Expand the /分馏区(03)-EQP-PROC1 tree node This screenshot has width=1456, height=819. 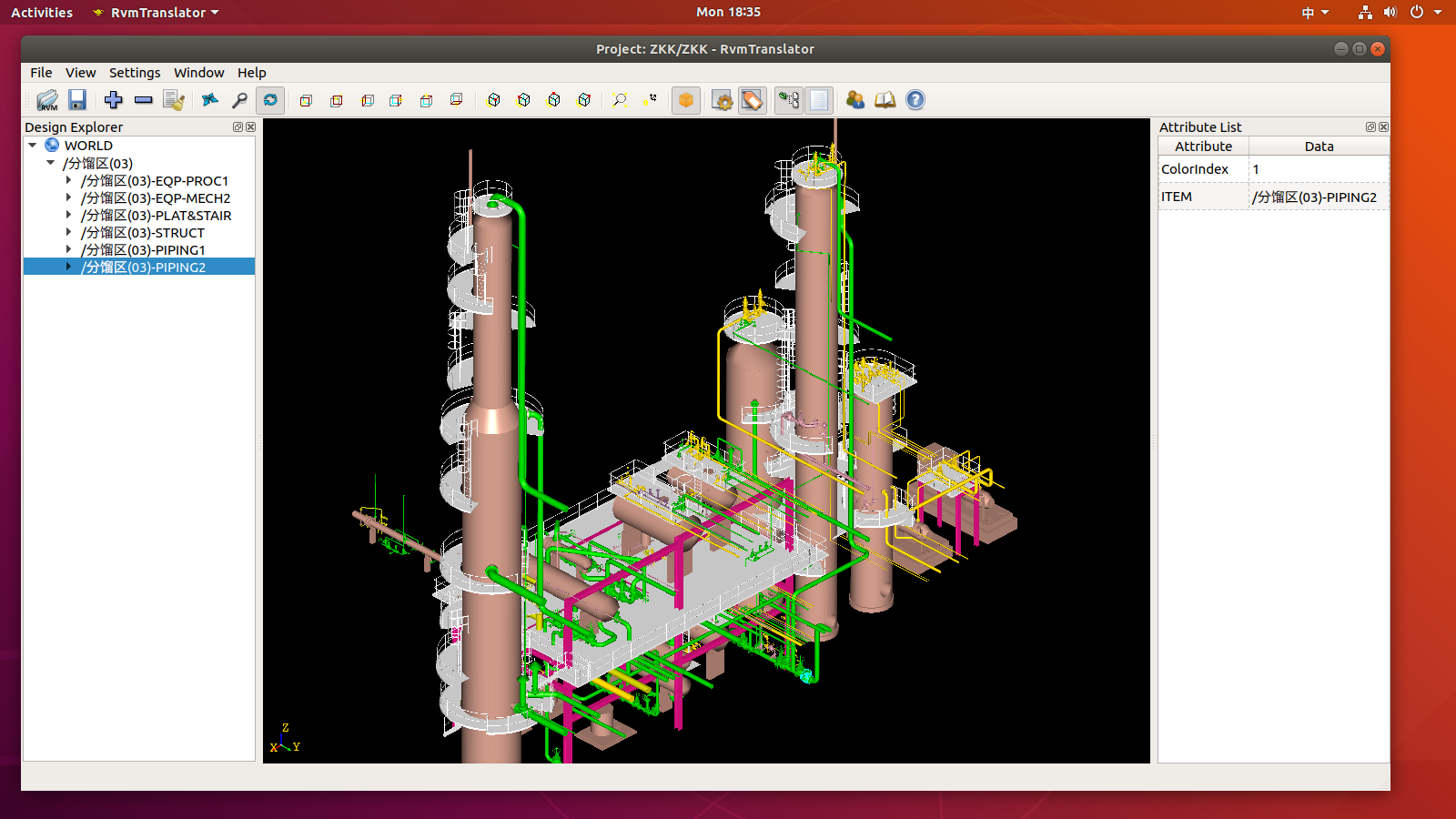pyautogui.click(x=68, y=181)
